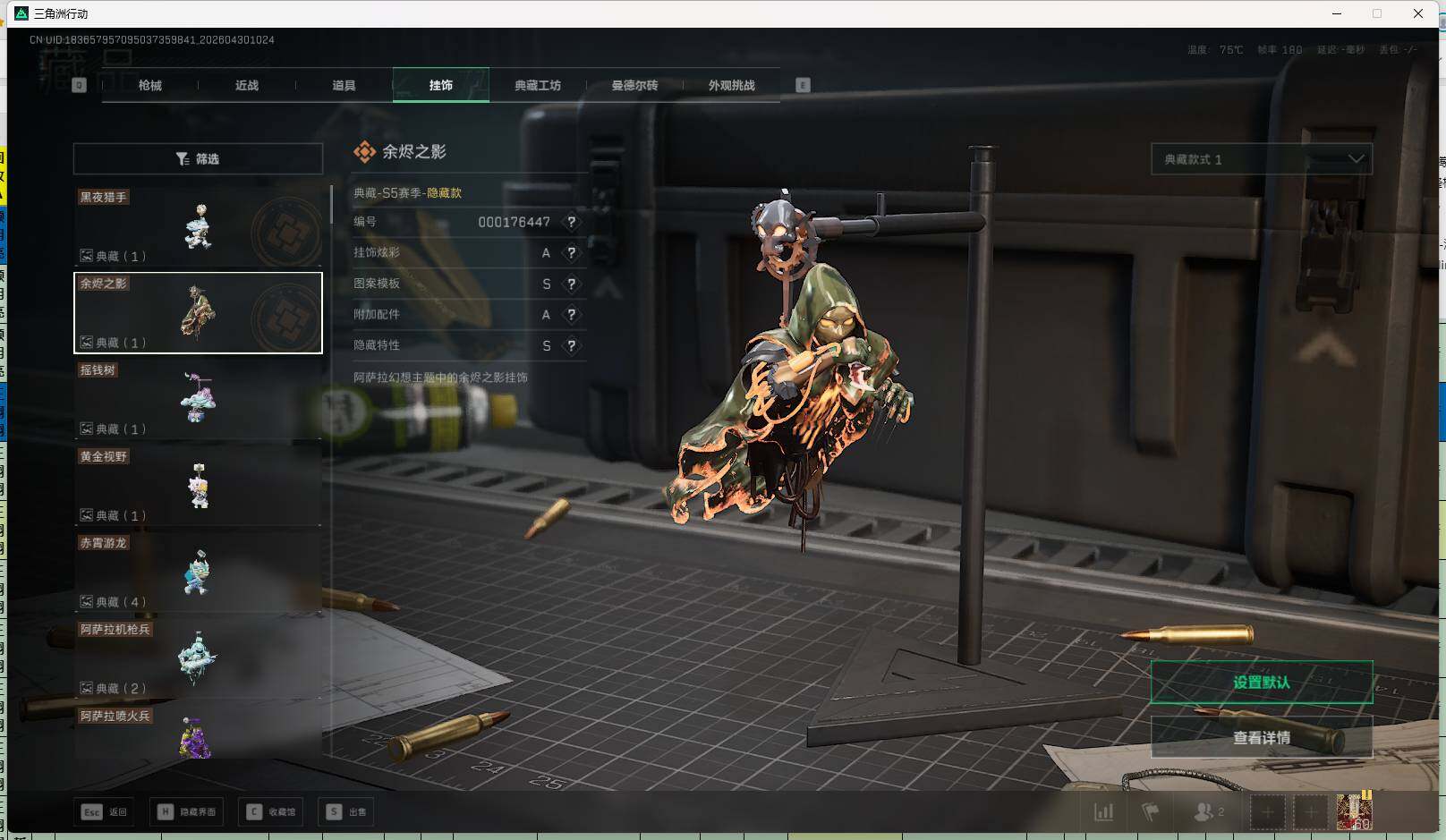1446x840 pixels.
Task: Open the team members icon
Action: [x=1208, y=812]
